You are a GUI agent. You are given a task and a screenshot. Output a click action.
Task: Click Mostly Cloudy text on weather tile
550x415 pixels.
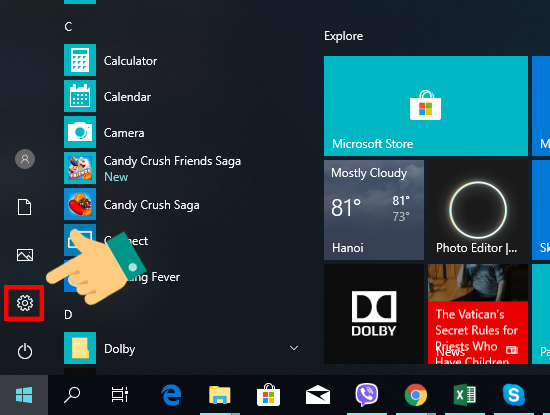click(x=369, y=173)
